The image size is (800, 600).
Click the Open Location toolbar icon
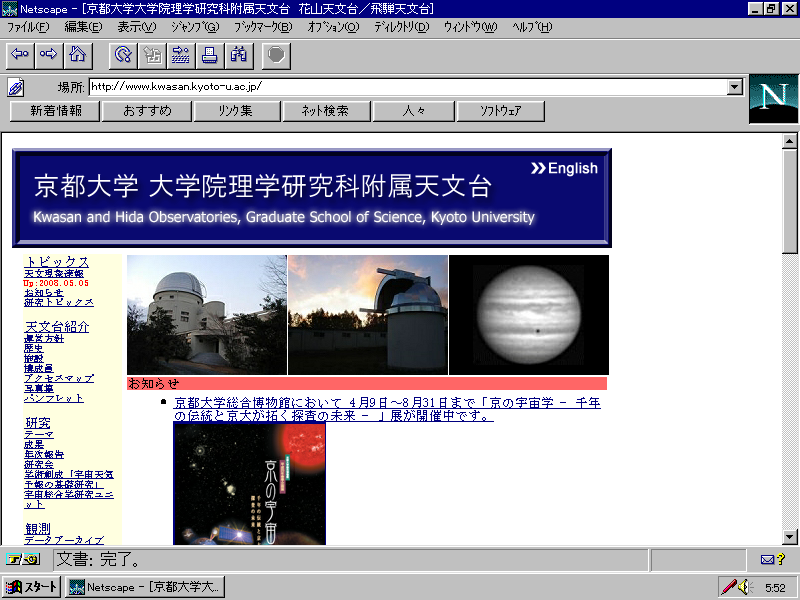pyautogui.click(x=181, y=55)
